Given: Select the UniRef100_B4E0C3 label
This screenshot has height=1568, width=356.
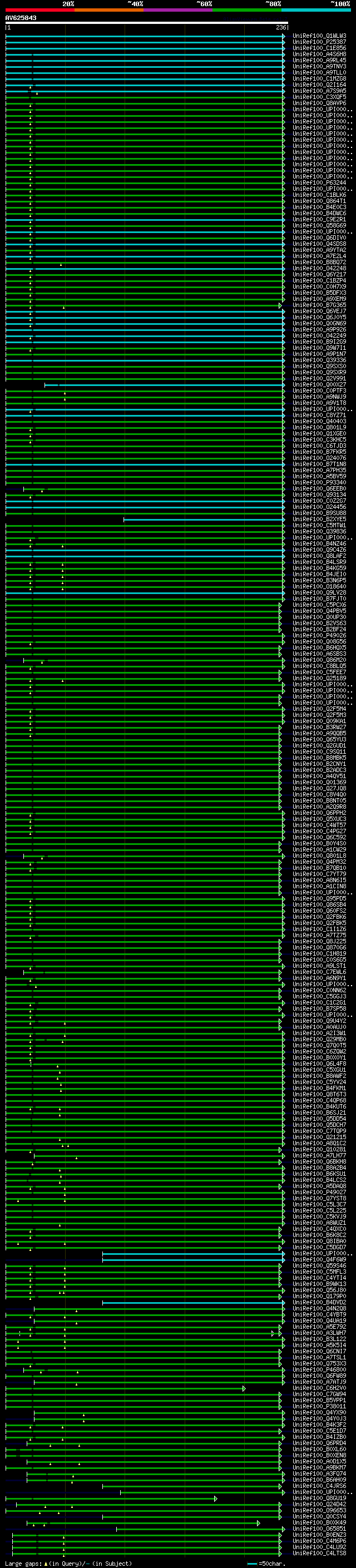Looking at the screenshot, I should pyautogui.click(x=319, y=207).
